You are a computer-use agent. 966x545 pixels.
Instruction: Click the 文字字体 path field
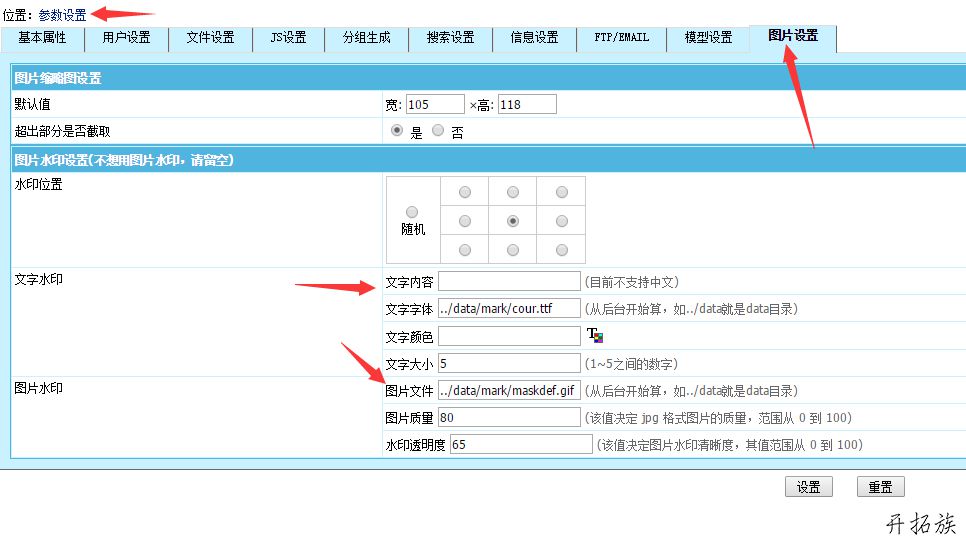[x=509, y=308]
